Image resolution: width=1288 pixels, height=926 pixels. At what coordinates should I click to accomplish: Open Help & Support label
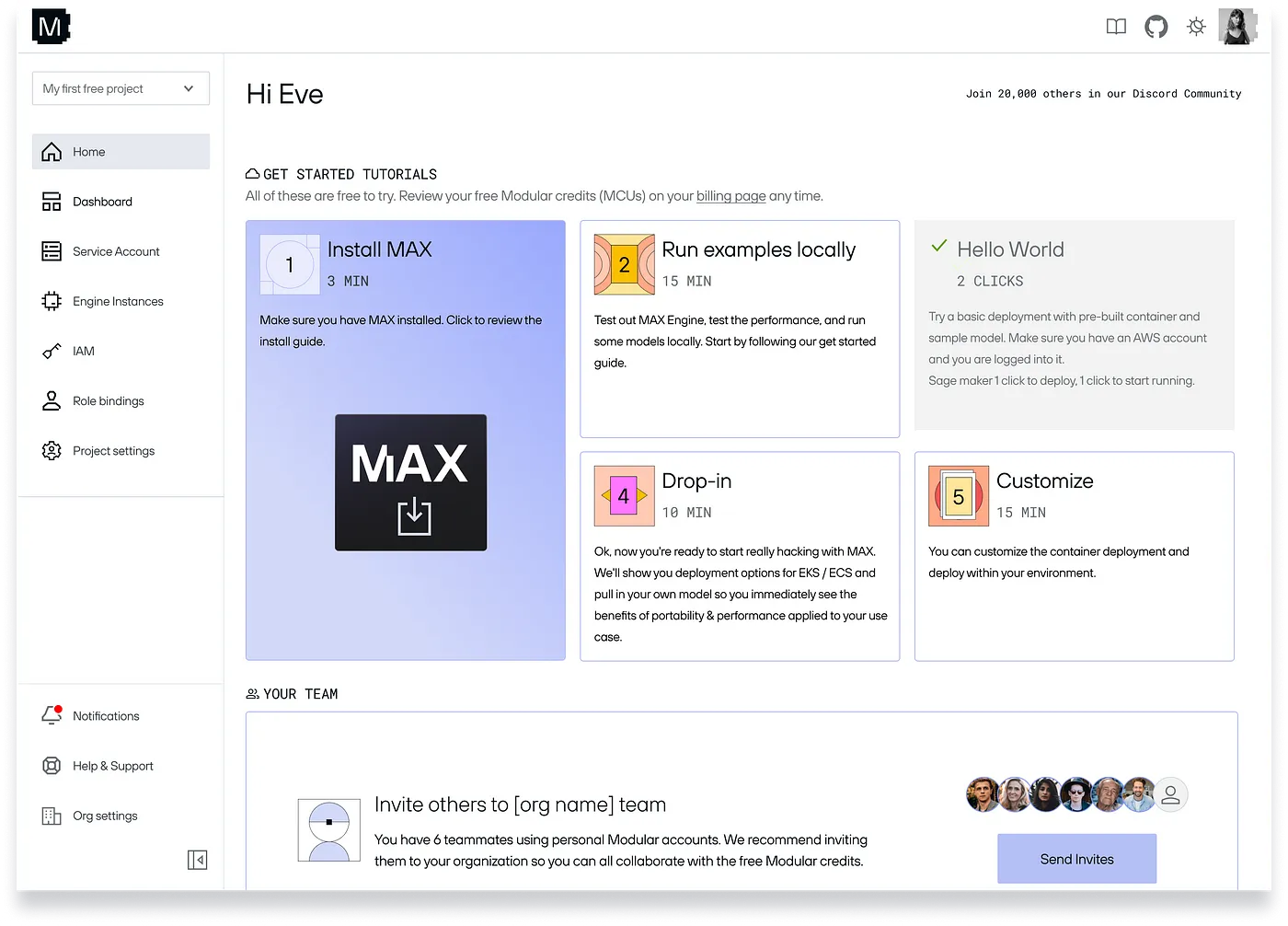(x=113, y=766)
